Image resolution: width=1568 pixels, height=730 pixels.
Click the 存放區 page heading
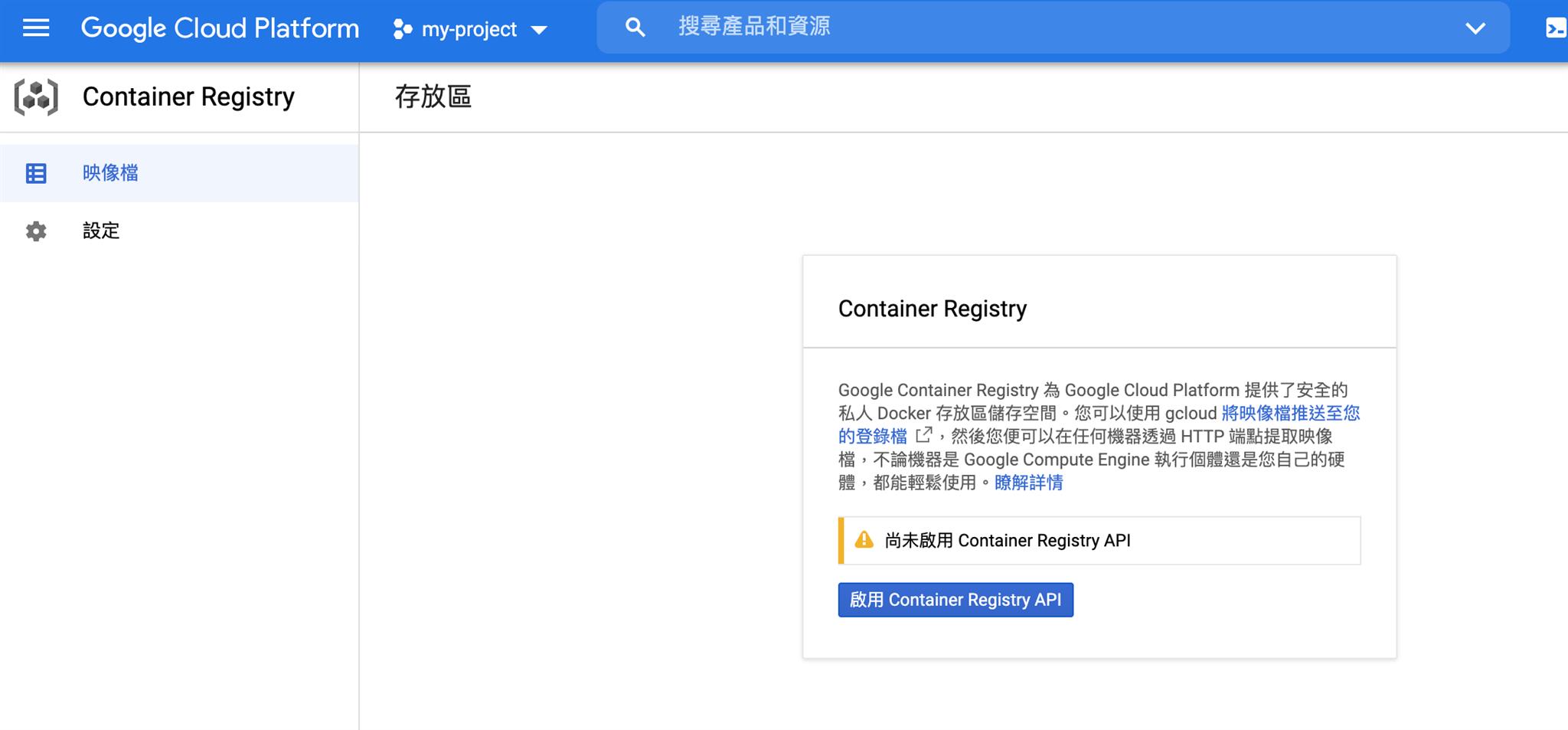click(x=433, y=97)
